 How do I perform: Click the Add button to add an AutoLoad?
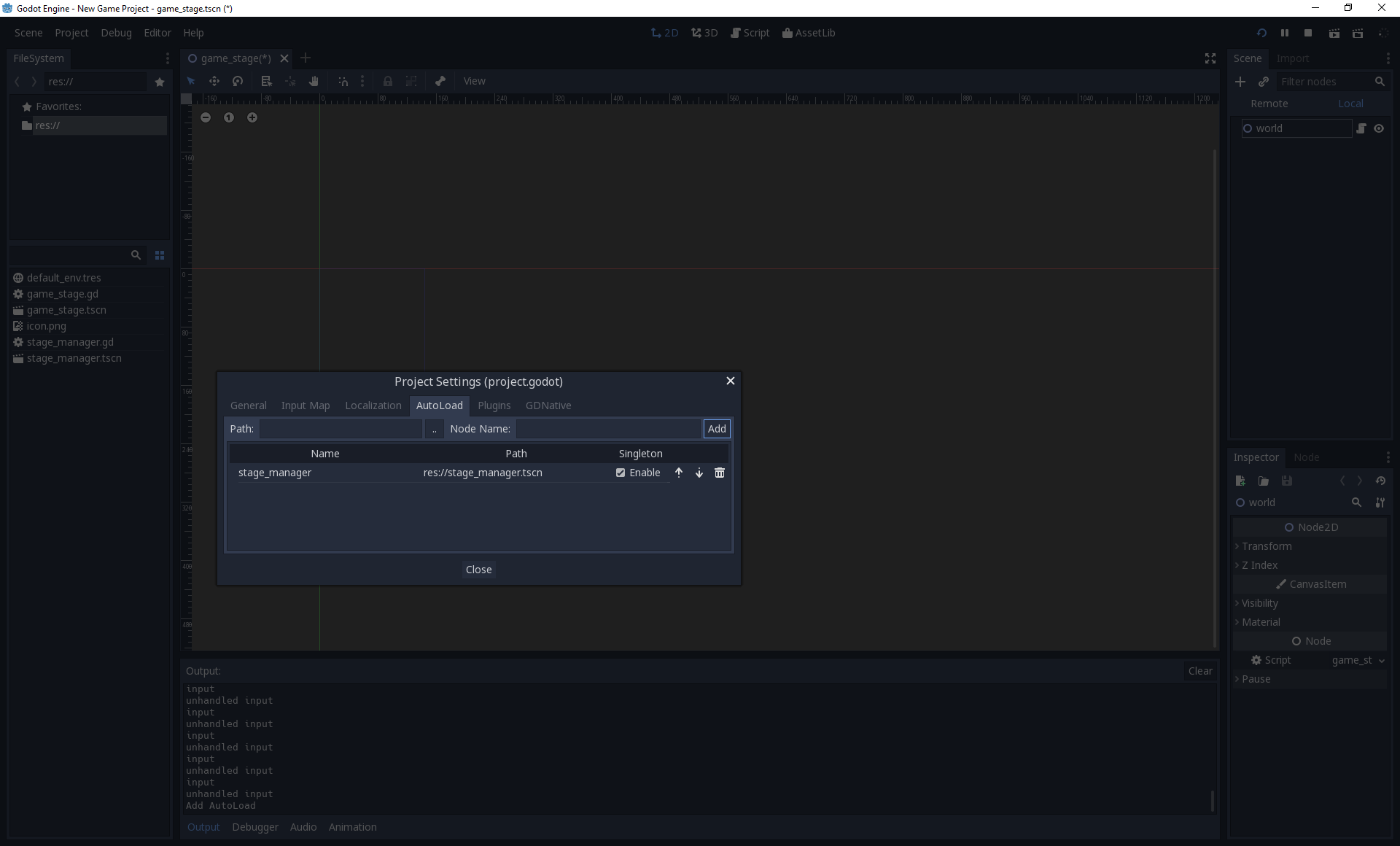(716, 429)
